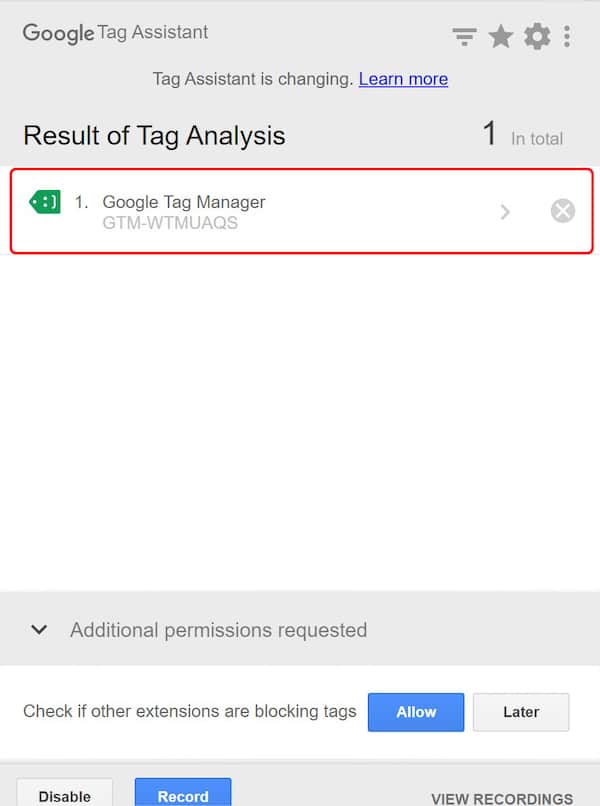Open the settings gear icon
Viewport: 600px width, 806px height.
click(x=537, y=37)
